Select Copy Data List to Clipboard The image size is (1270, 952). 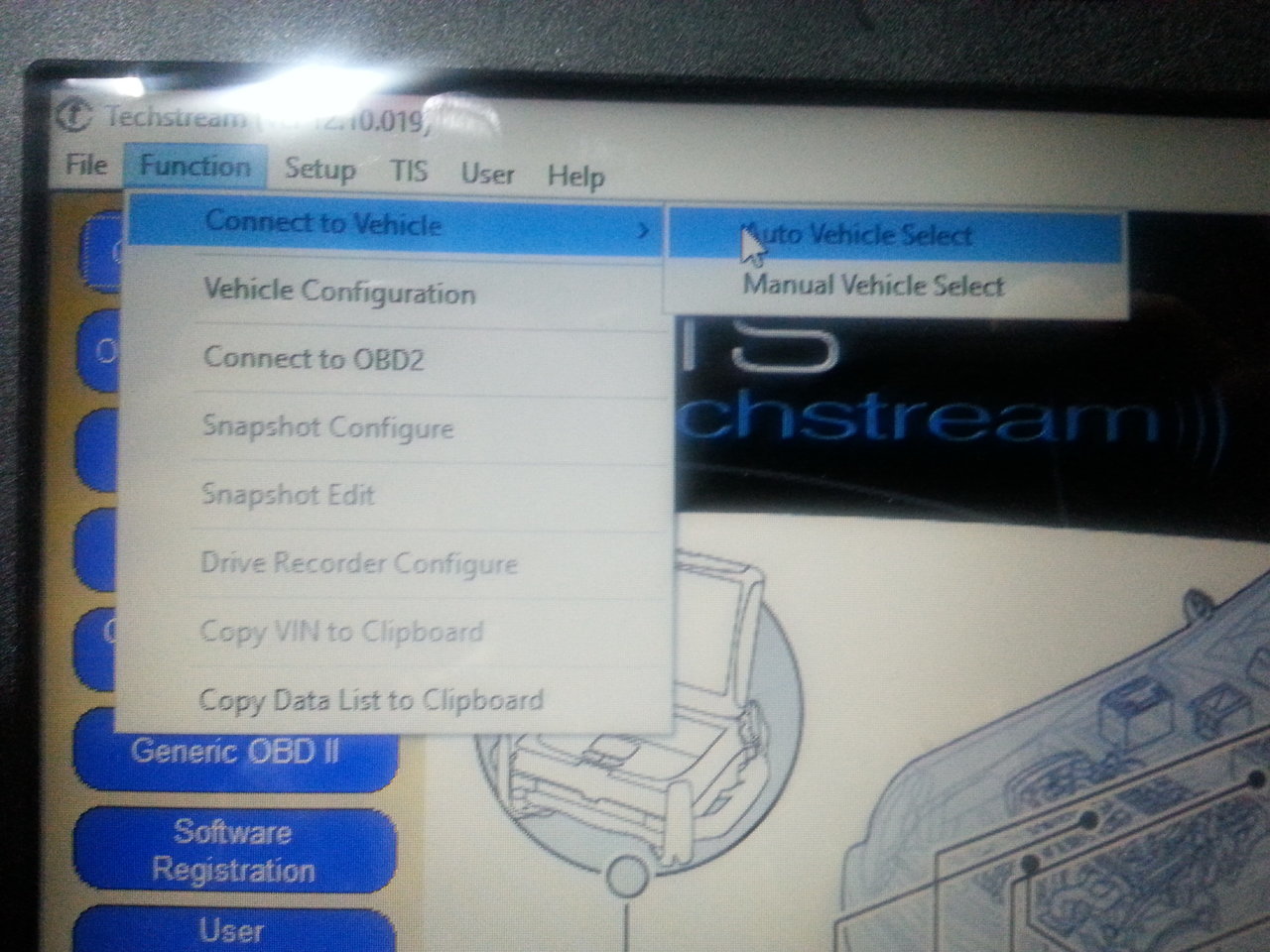tap(393, 700)
